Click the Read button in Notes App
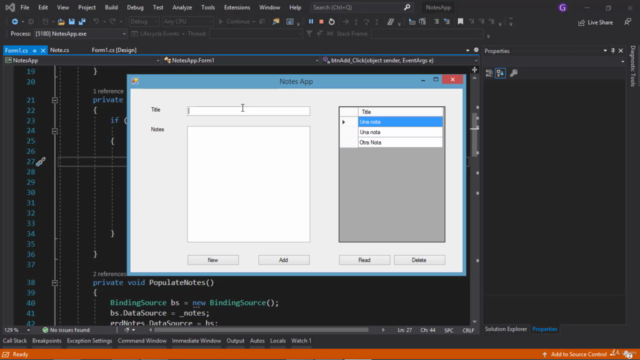Image resolution: width=640 pixels, height=360 pixels. tap(364, 260)
